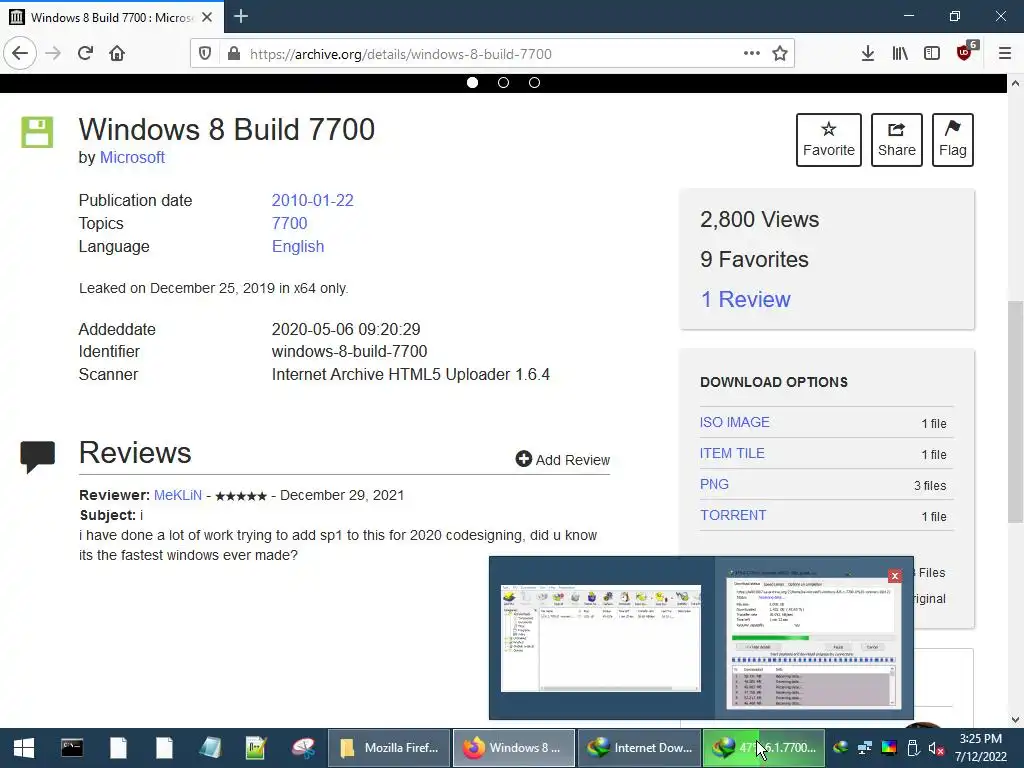Favorite this archive item
Screen dimensions: 1024x768
(829, 140)
